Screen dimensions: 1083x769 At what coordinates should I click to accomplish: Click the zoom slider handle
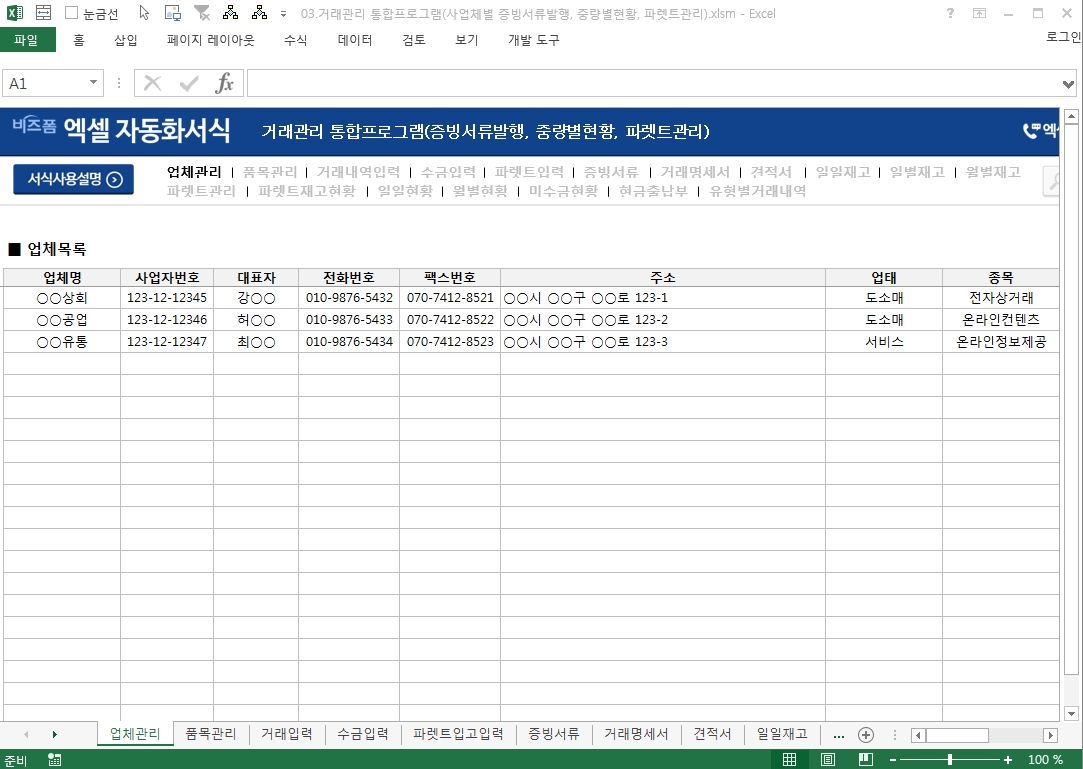click(950, 760)
